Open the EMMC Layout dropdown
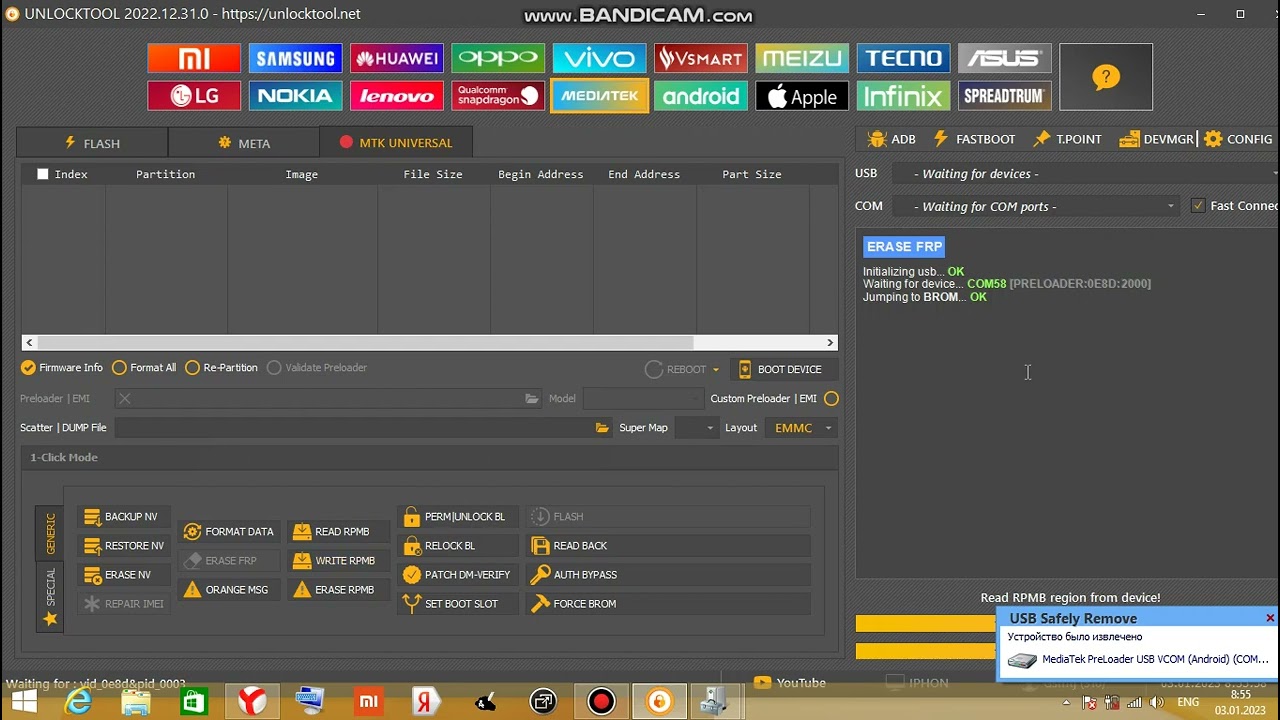Screen dimensions: 1280x720 (803, 428)
